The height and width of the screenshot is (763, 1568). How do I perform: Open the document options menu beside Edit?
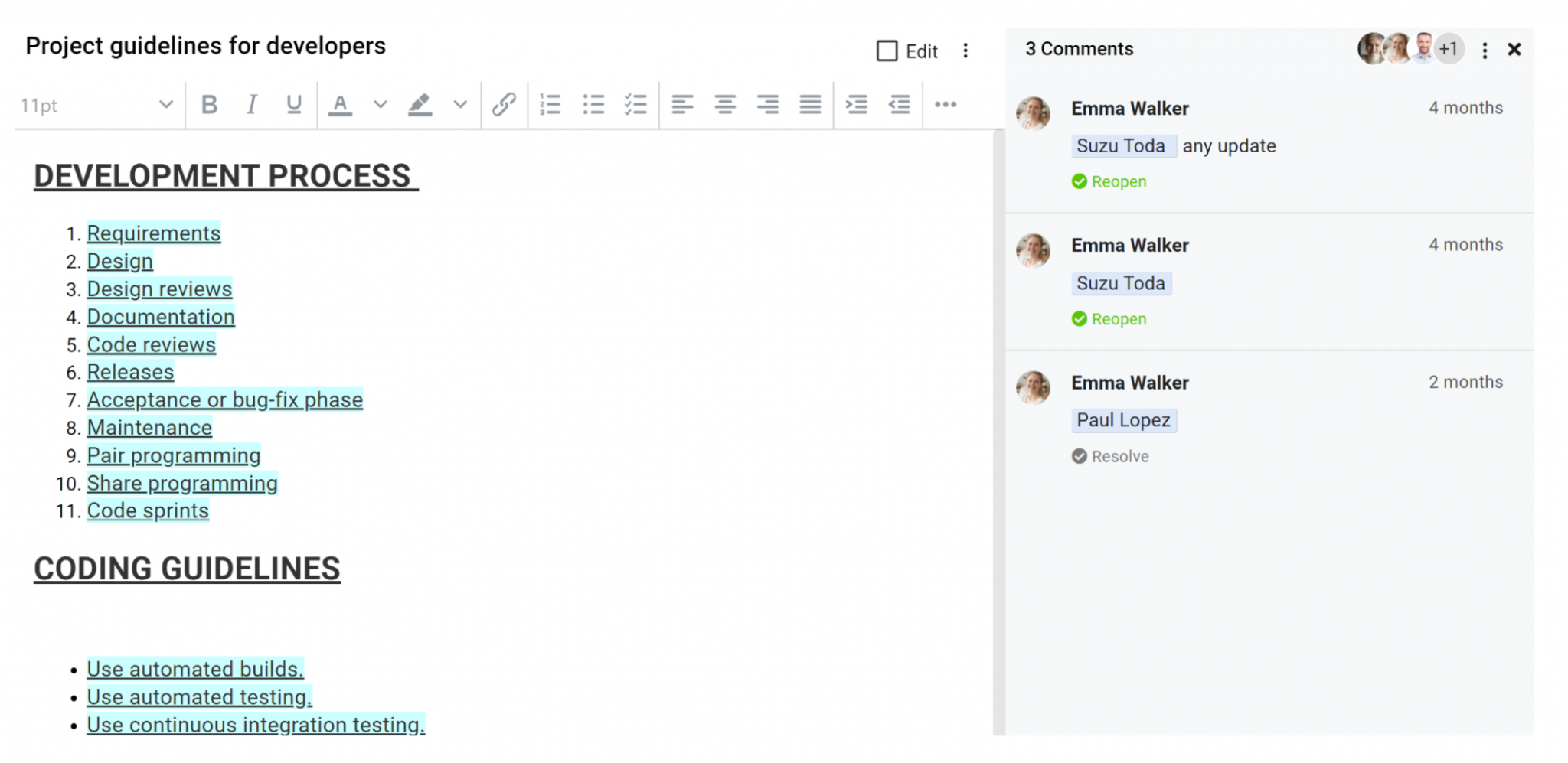(965, 51)
